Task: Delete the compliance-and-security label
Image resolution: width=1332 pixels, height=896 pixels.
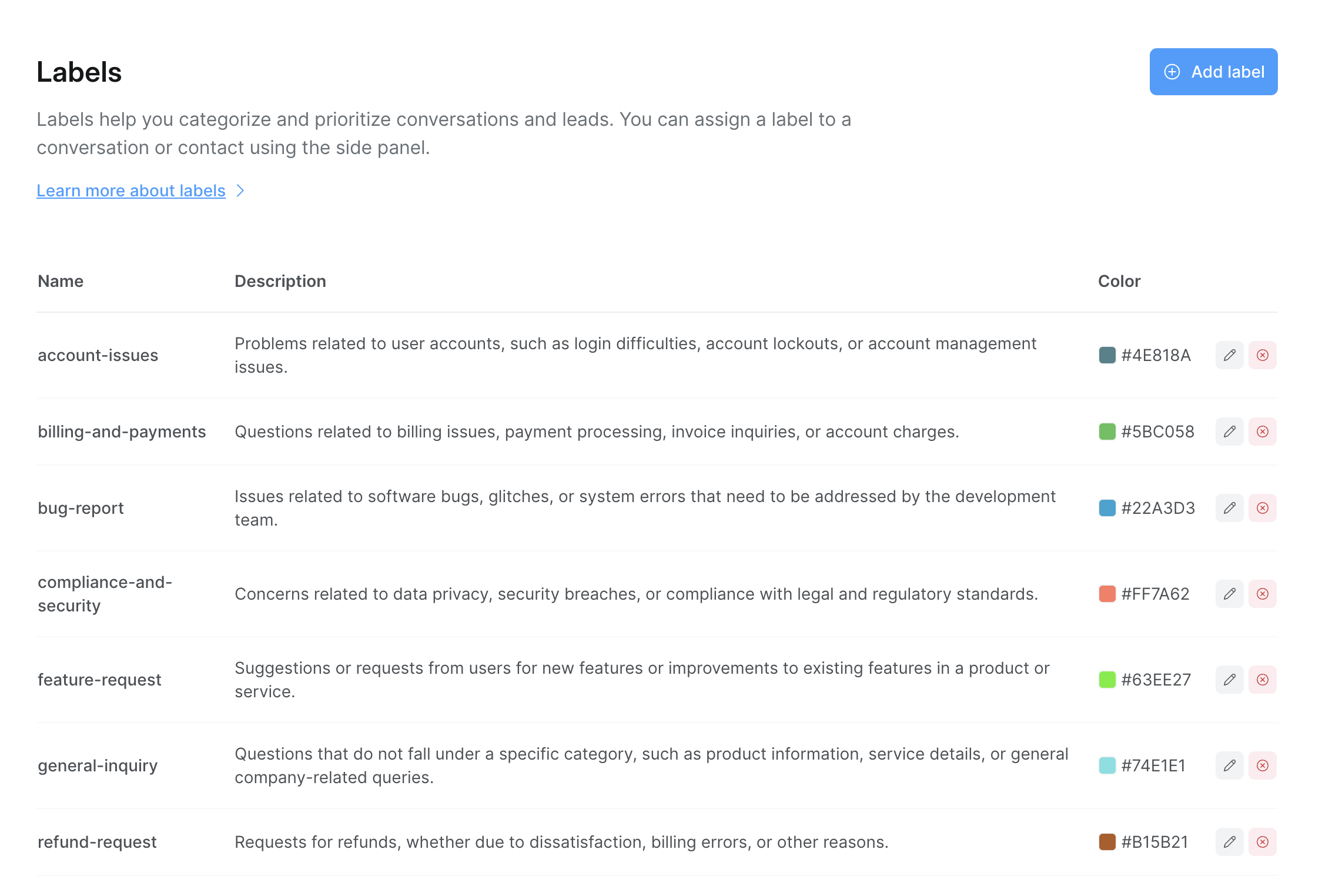Action: click(1262, 594)
